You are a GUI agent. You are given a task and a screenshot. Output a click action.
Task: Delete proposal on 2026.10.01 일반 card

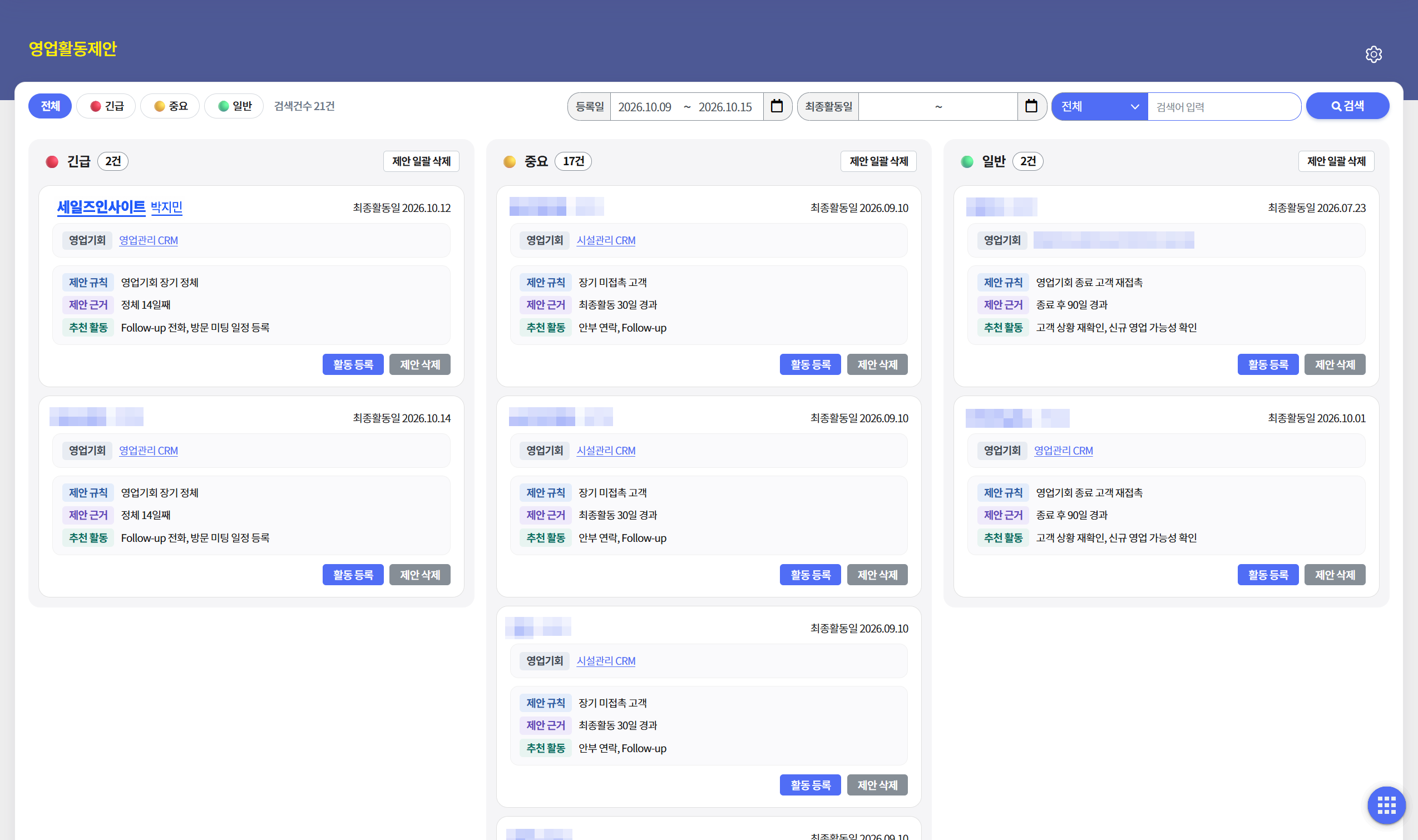point(1335,575)
